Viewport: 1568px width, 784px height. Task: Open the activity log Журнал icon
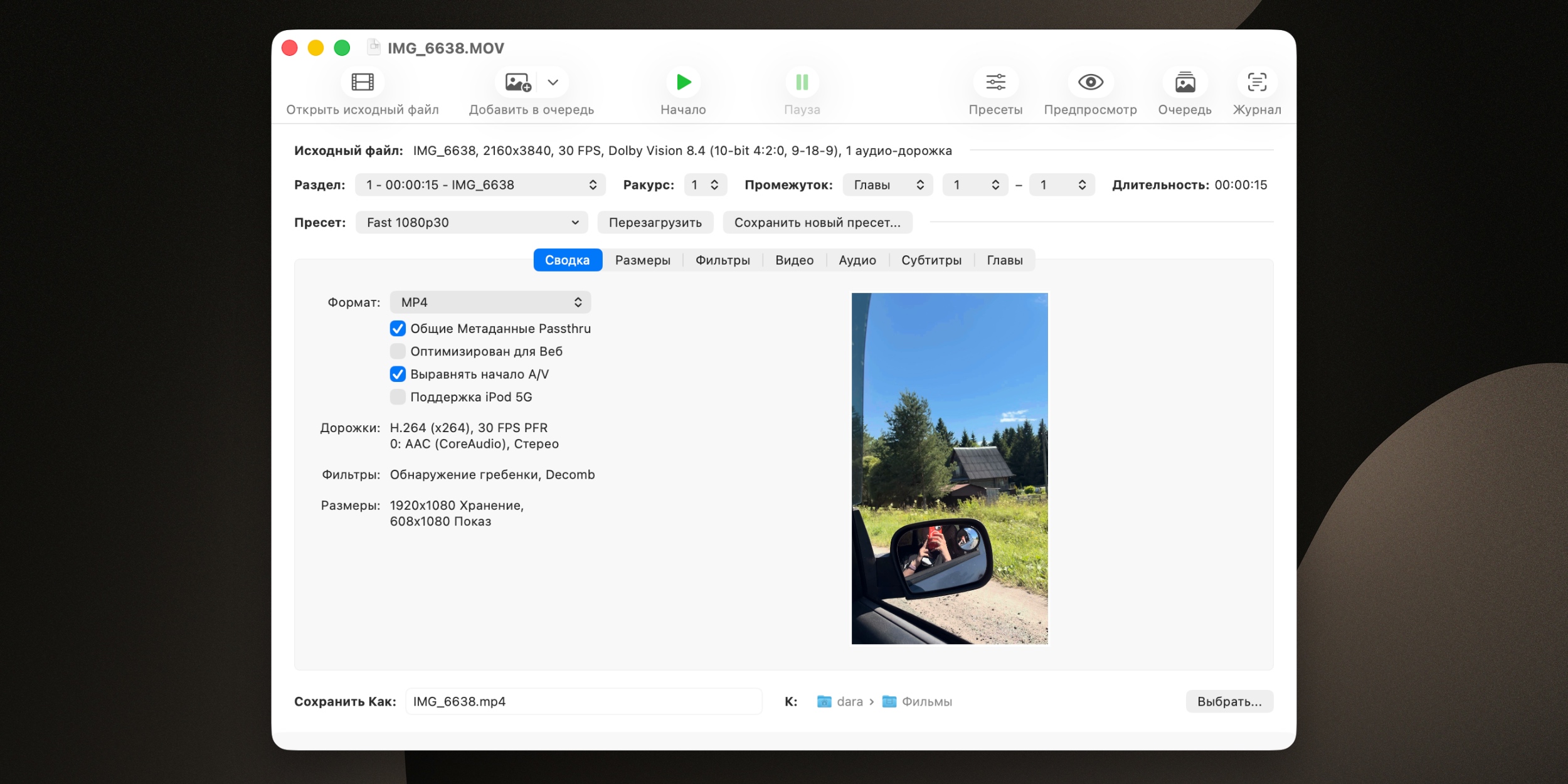point(1257,82)
